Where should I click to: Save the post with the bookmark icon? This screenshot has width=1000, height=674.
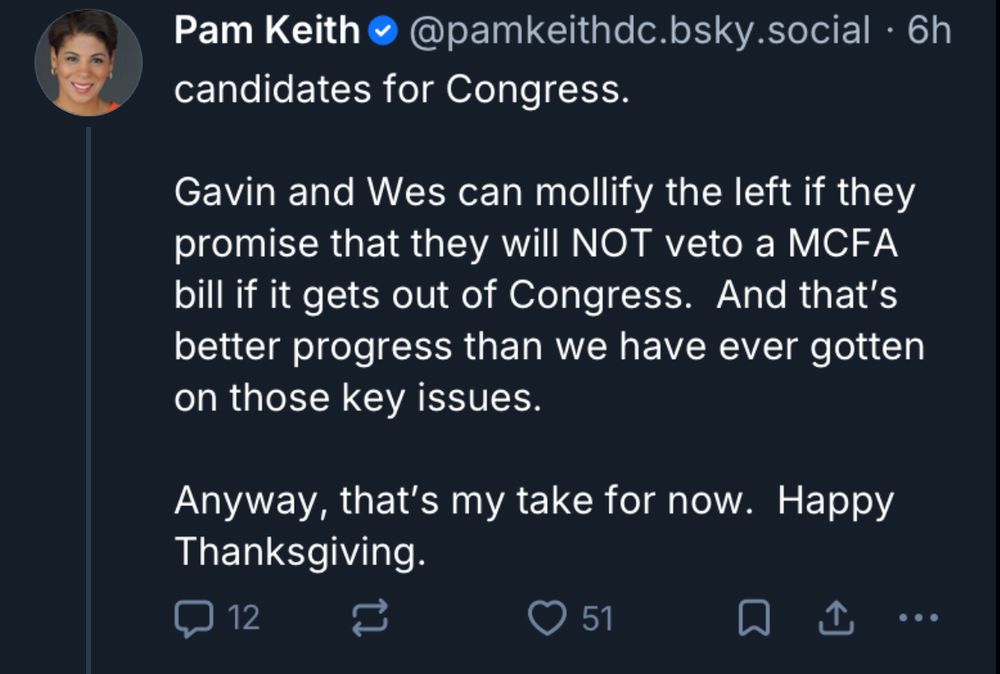click(754, 620)
